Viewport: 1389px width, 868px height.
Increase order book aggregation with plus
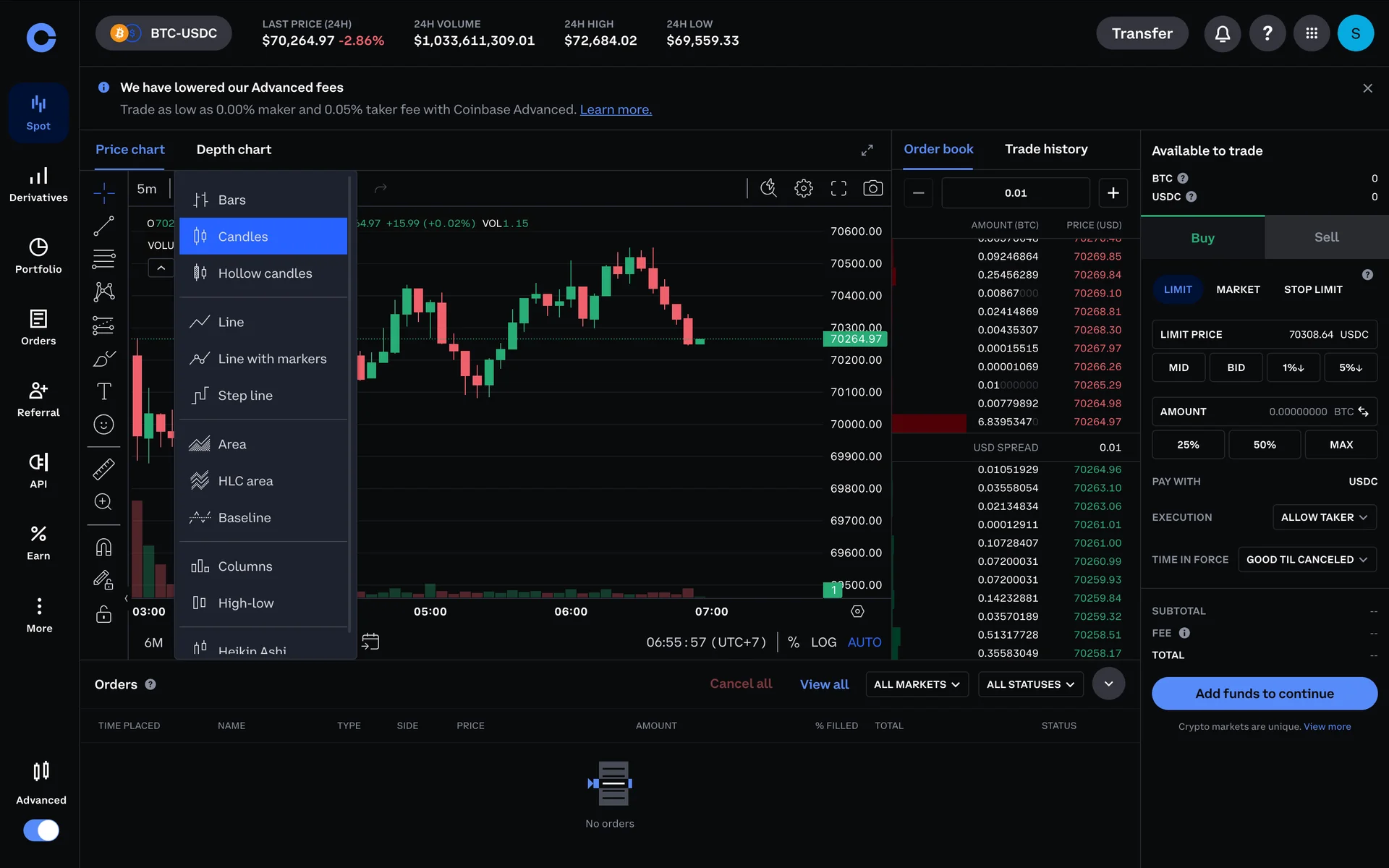[x=1113, y=193]
